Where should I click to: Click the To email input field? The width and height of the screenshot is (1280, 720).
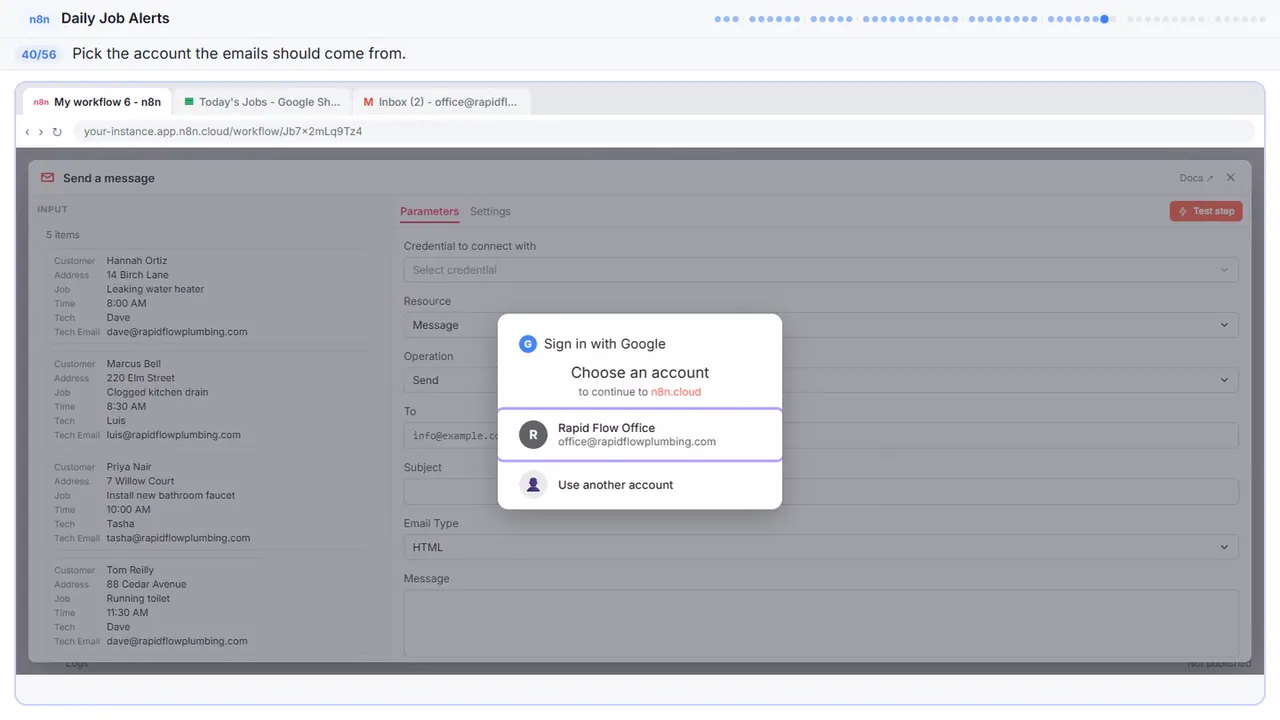(821, 435)
